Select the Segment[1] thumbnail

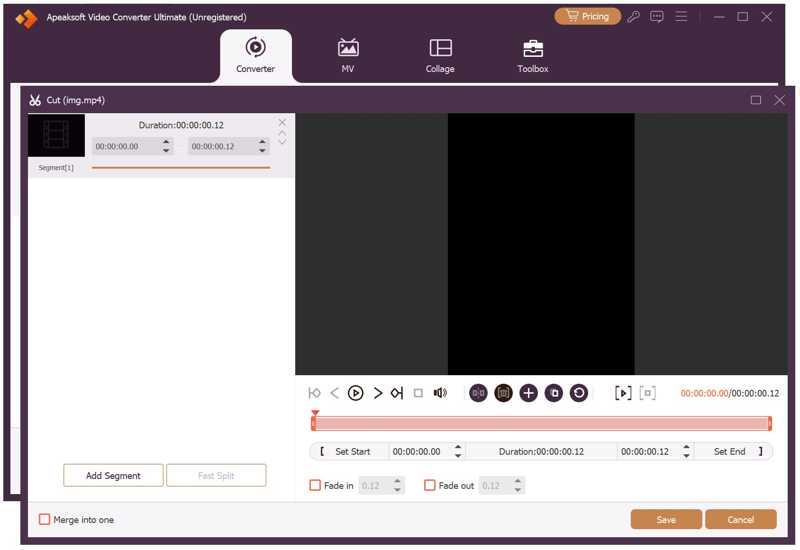click(57, 135)
